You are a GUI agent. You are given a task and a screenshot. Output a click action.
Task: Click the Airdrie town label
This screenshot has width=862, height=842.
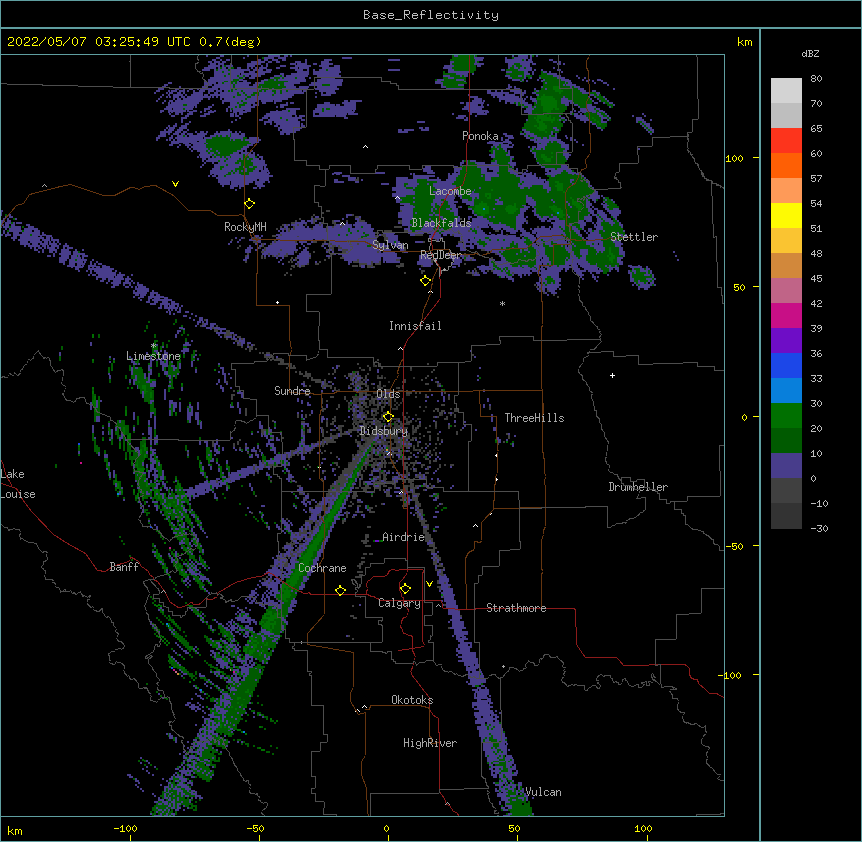[403, 537]
